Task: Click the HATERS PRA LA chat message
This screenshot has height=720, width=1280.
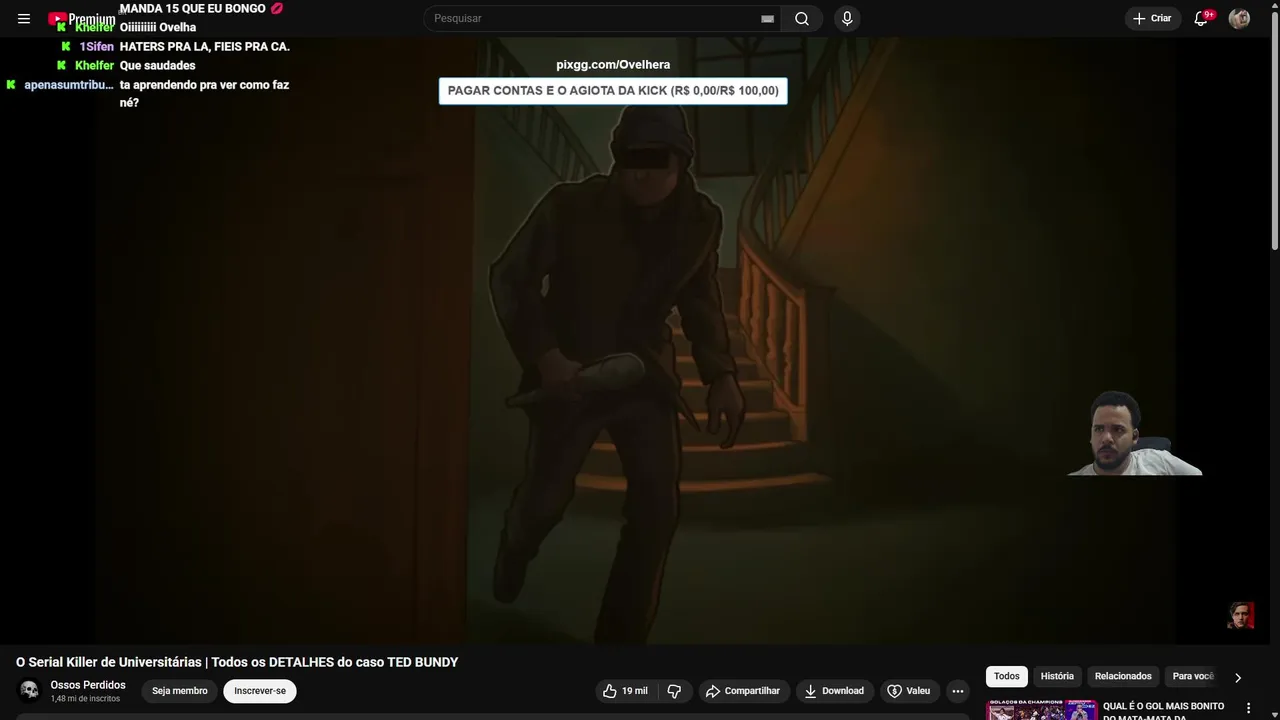Action: tap(205, 47)
